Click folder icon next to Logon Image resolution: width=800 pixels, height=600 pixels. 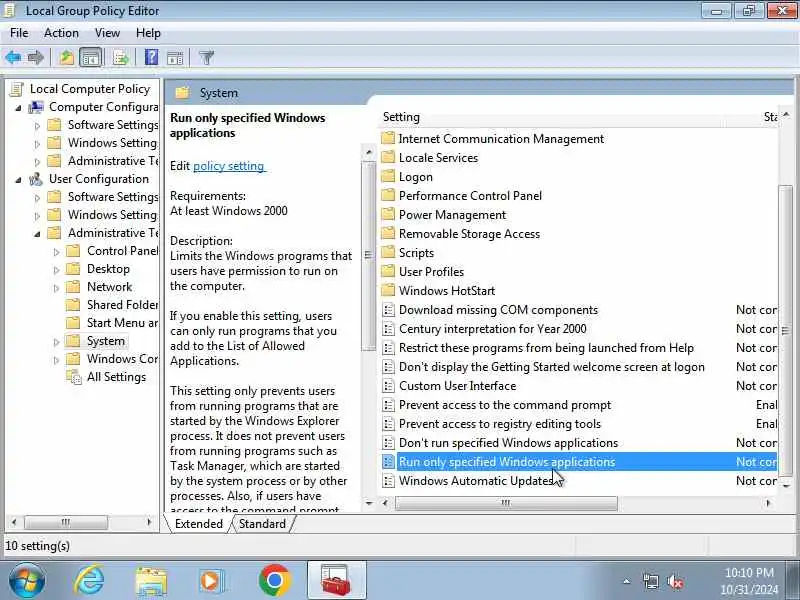[388, 177]
